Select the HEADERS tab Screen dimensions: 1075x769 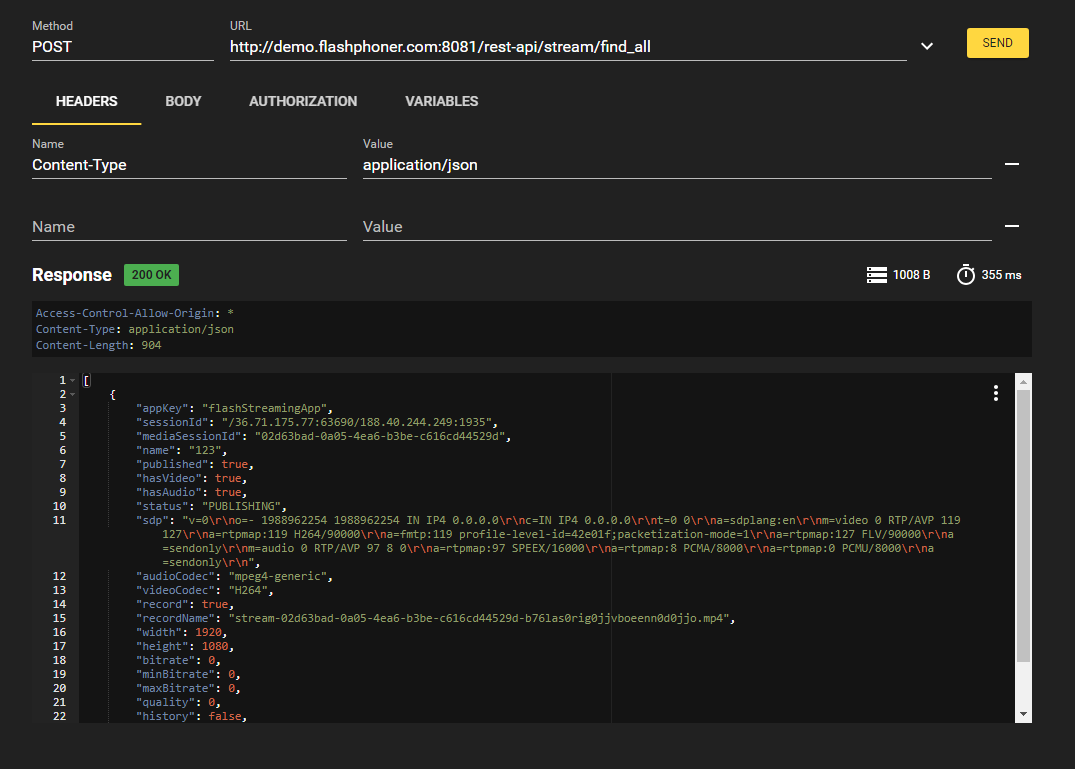(86, 101)
